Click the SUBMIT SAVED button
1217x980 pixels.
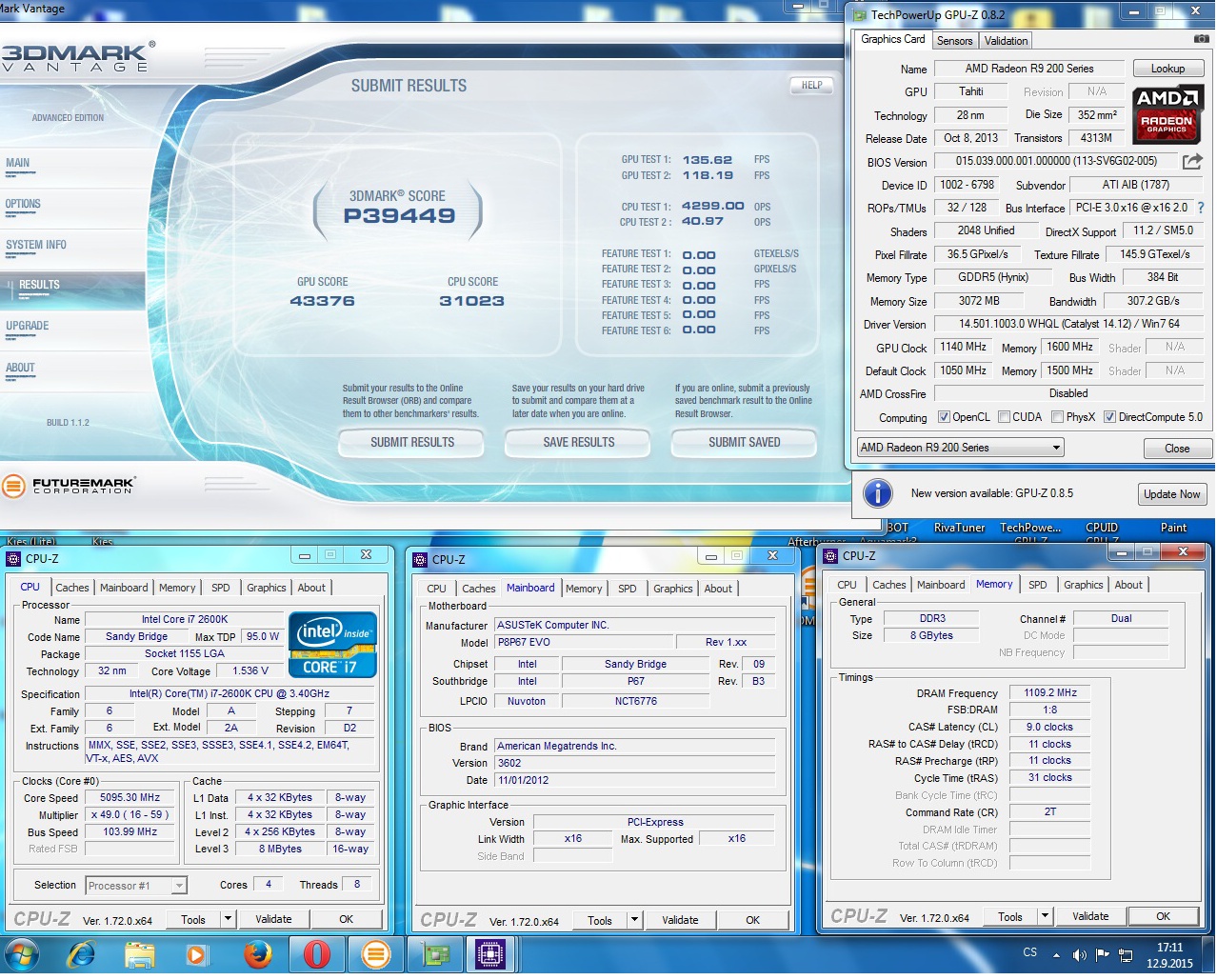click(744, 443)
